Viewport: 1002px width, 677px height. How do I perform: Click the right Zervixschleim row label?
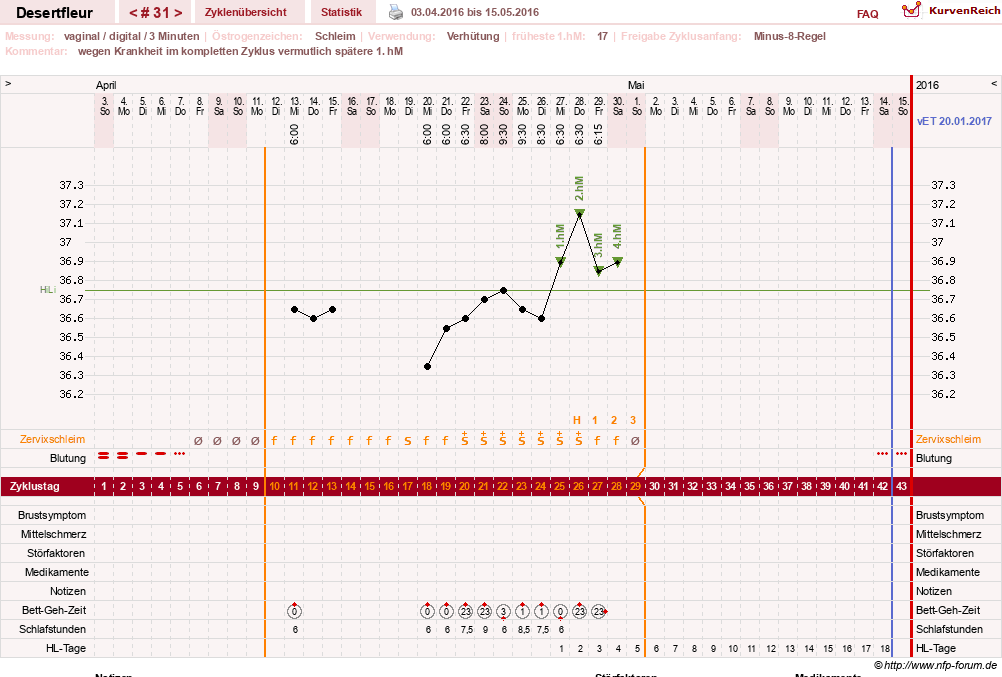(948, 439)
